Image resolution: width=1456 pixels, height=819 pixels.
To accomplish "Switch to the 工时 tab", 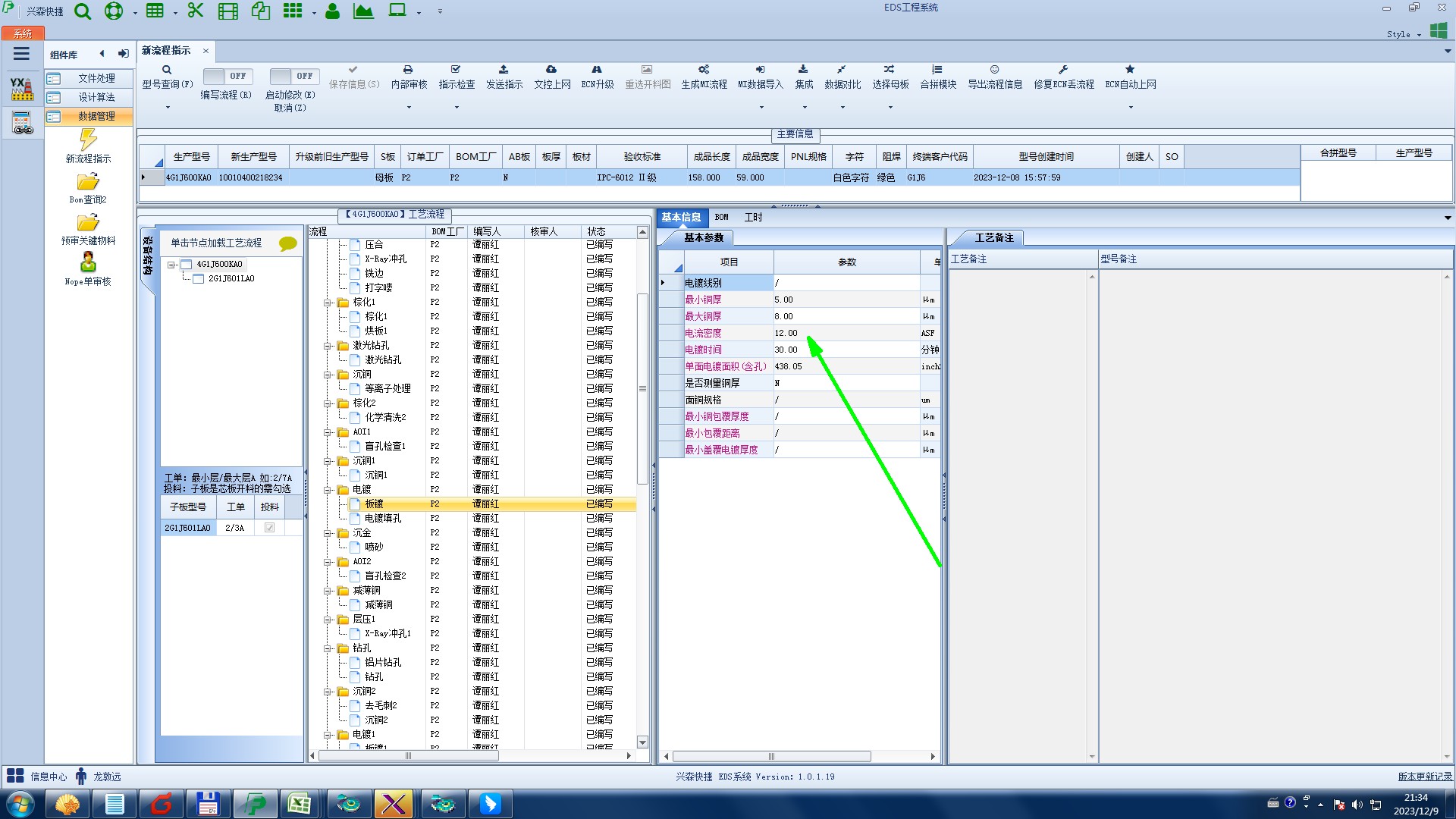I will click(x=752, y=218).
